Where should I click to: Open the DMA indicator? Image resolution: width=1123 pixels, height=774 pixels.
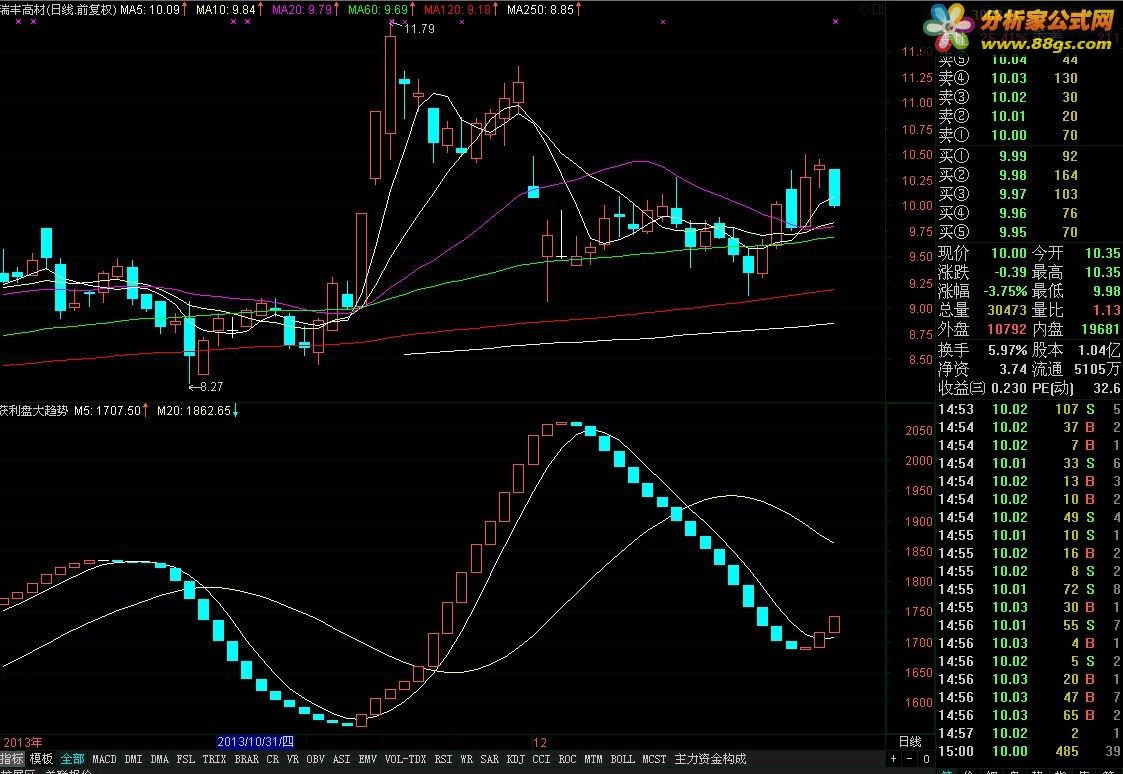[159, 759]
